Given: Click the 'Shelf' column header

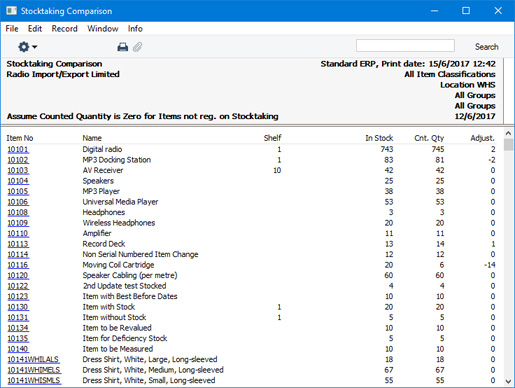Looking at the screenshot, I should coord(273,138).
